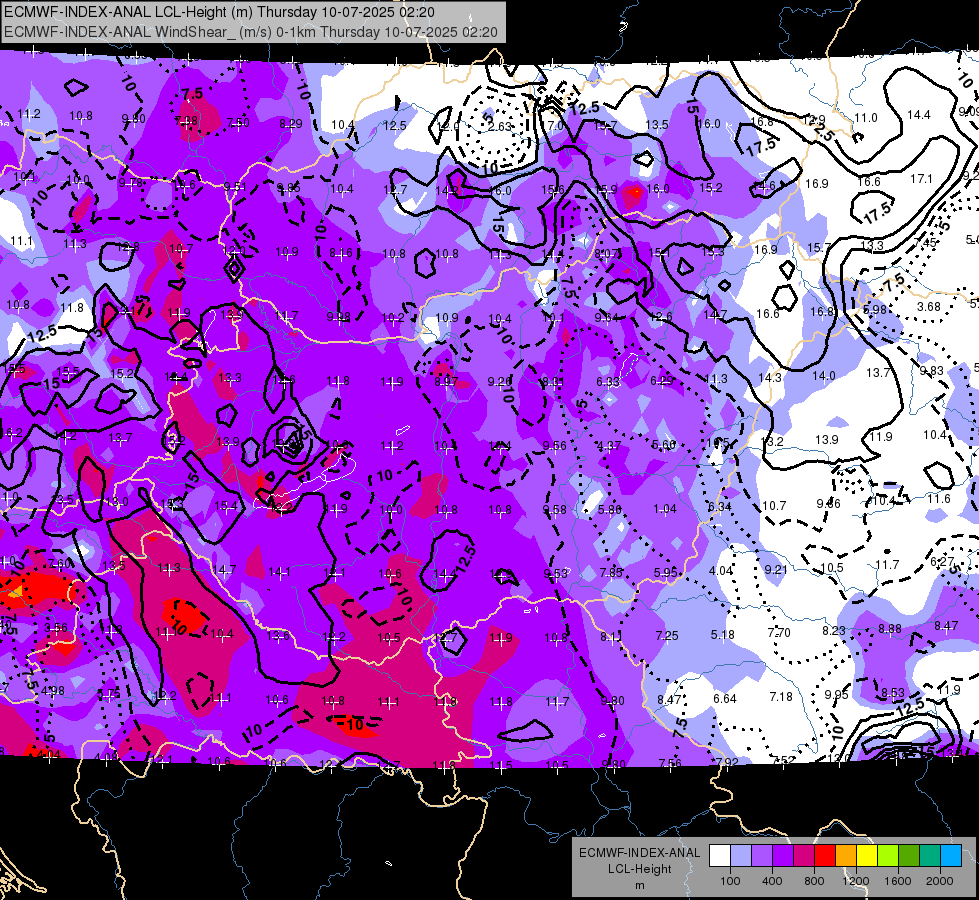The image size is (979, 900).
Task: Click legend label "ECMWF-INDEX-ANAL"
Action: (x=639, y=853)
